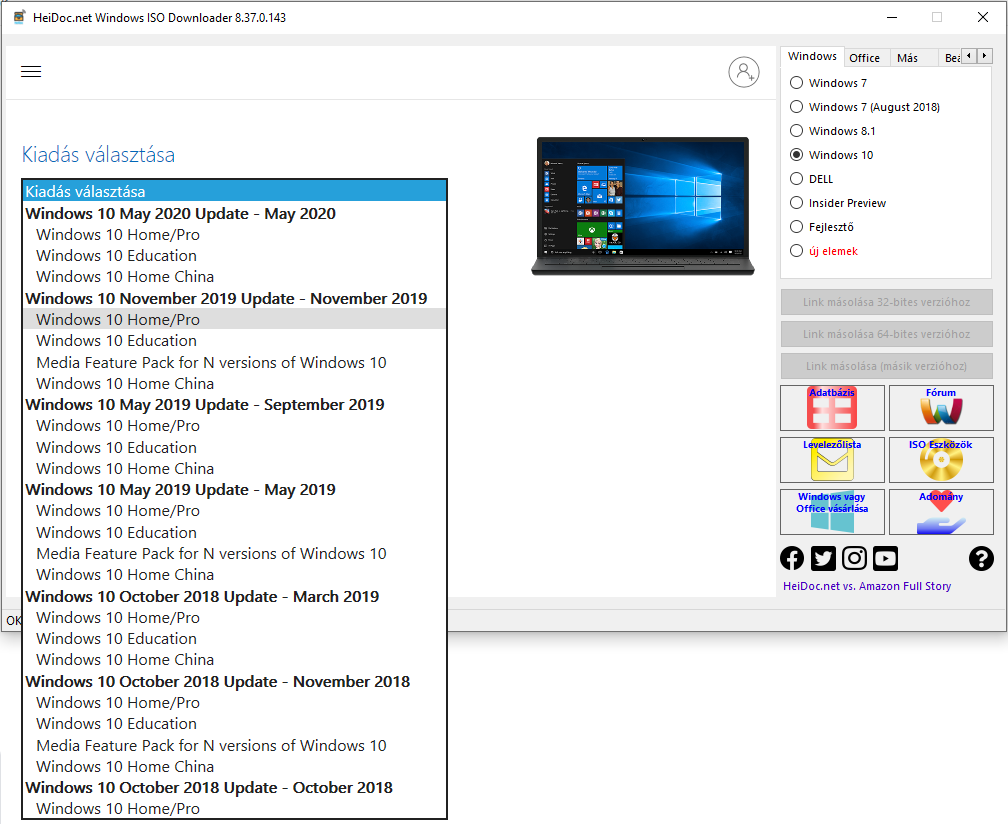Choose Windows 10 Education under November 2018
This screenshot has height=824, width=1008.
235,724
